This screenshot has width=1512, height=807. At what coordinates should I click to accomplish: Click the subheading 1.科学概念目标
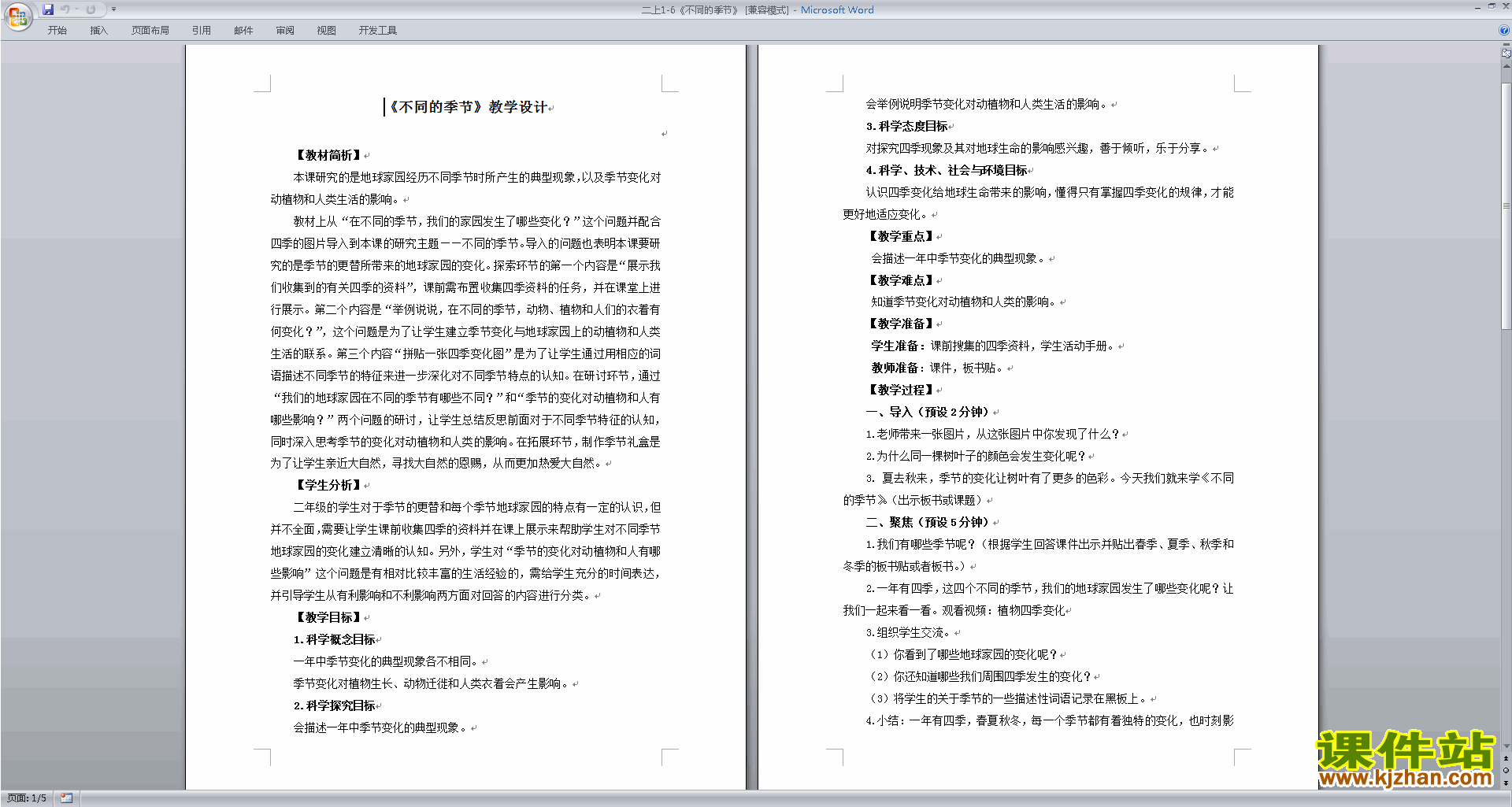click(x=335, y=639)
